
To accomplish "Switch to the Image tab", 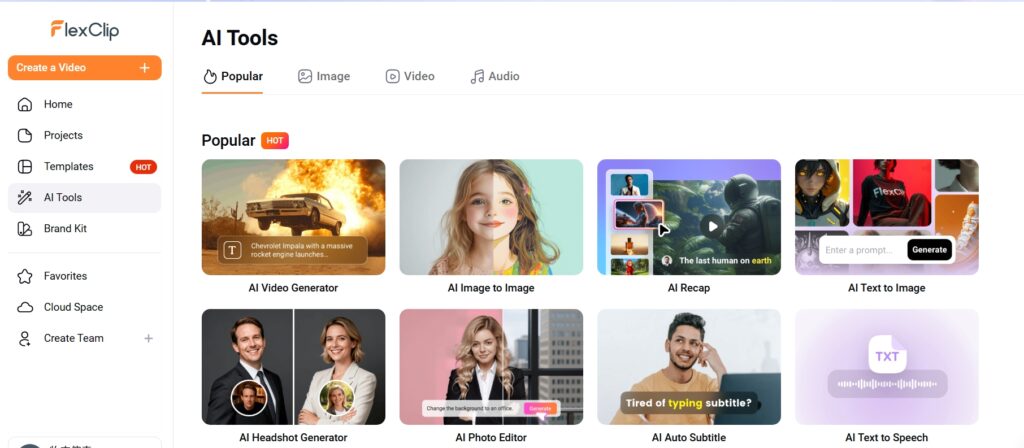I will [323, 76].
